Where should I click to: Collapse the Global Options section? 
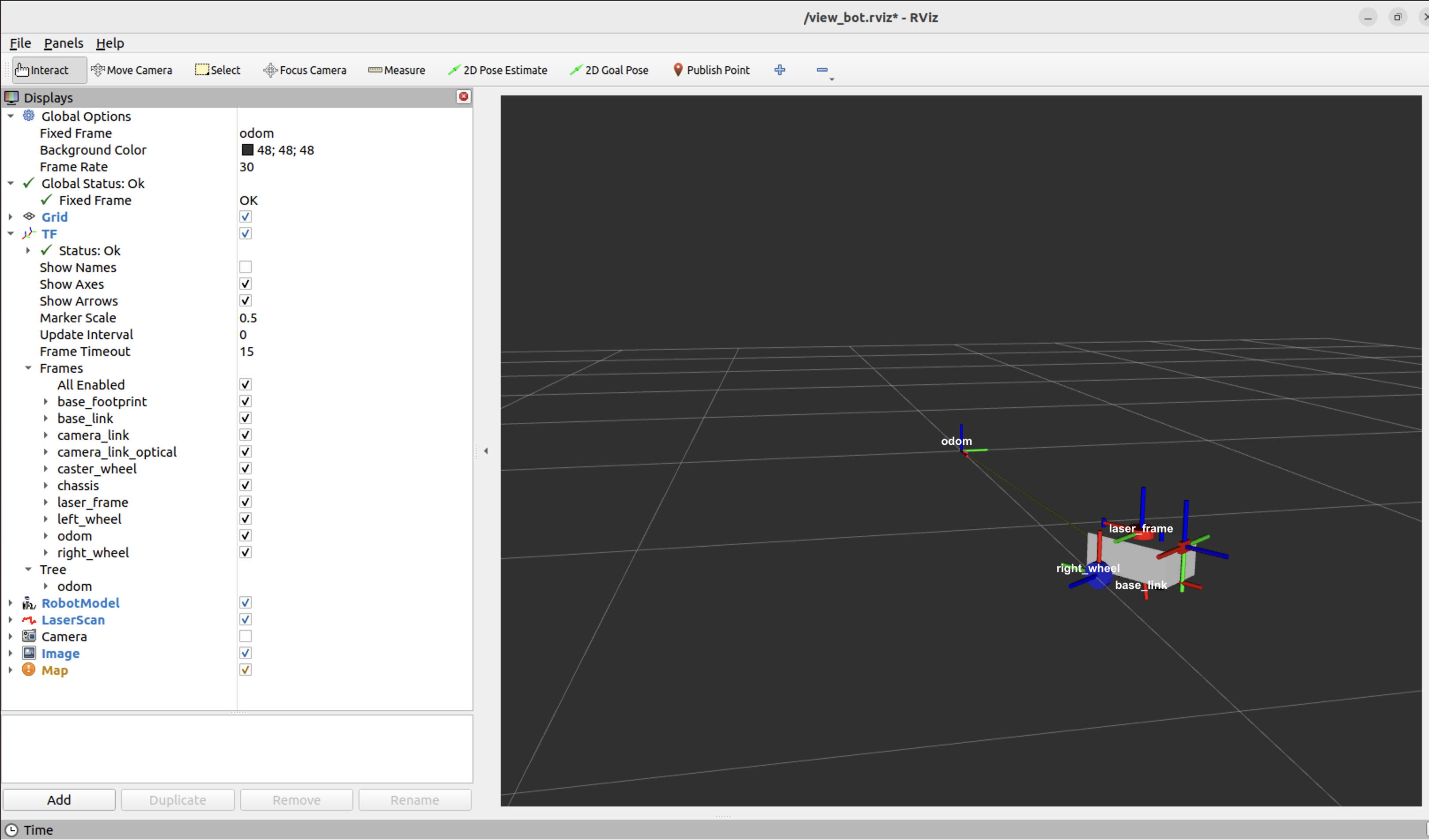(11, 116)
